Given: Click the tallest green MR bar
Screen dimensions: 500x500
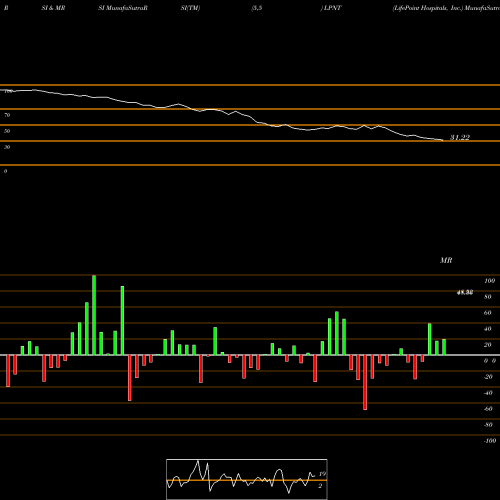Looking at the screenshot, I should [x=94, y=315].
